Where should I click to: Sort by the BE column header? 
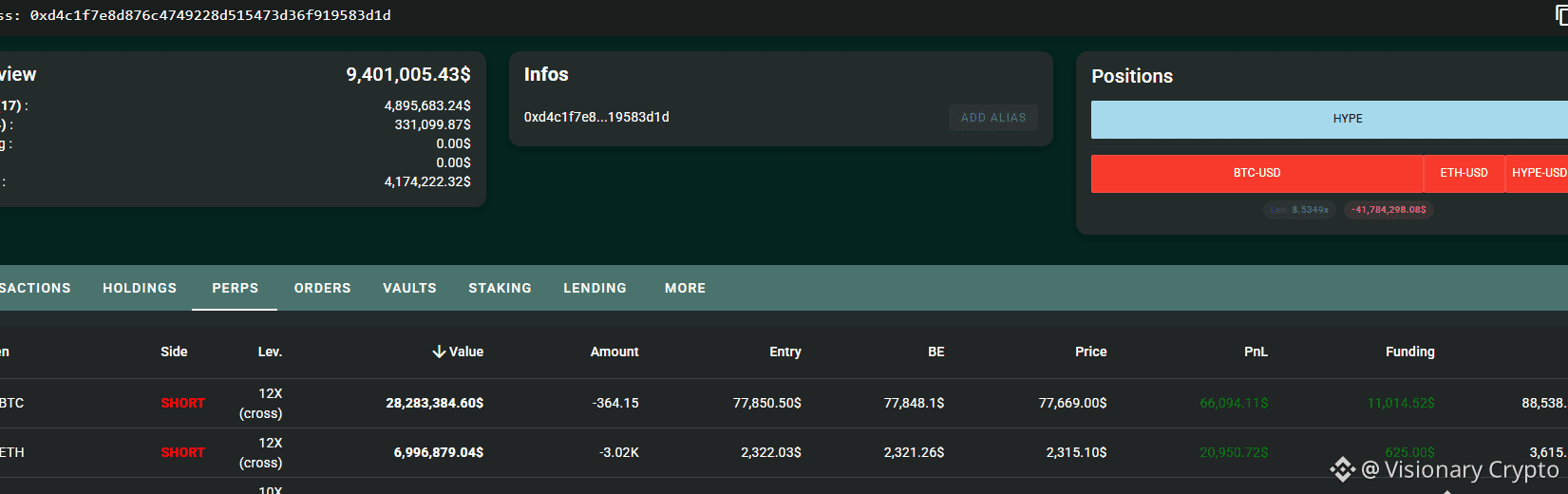click(x=935, y=351)
